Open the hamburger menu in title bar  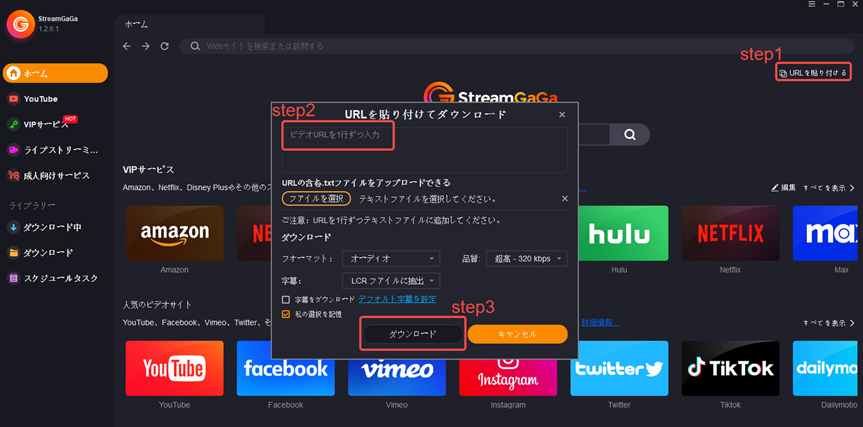811,4
